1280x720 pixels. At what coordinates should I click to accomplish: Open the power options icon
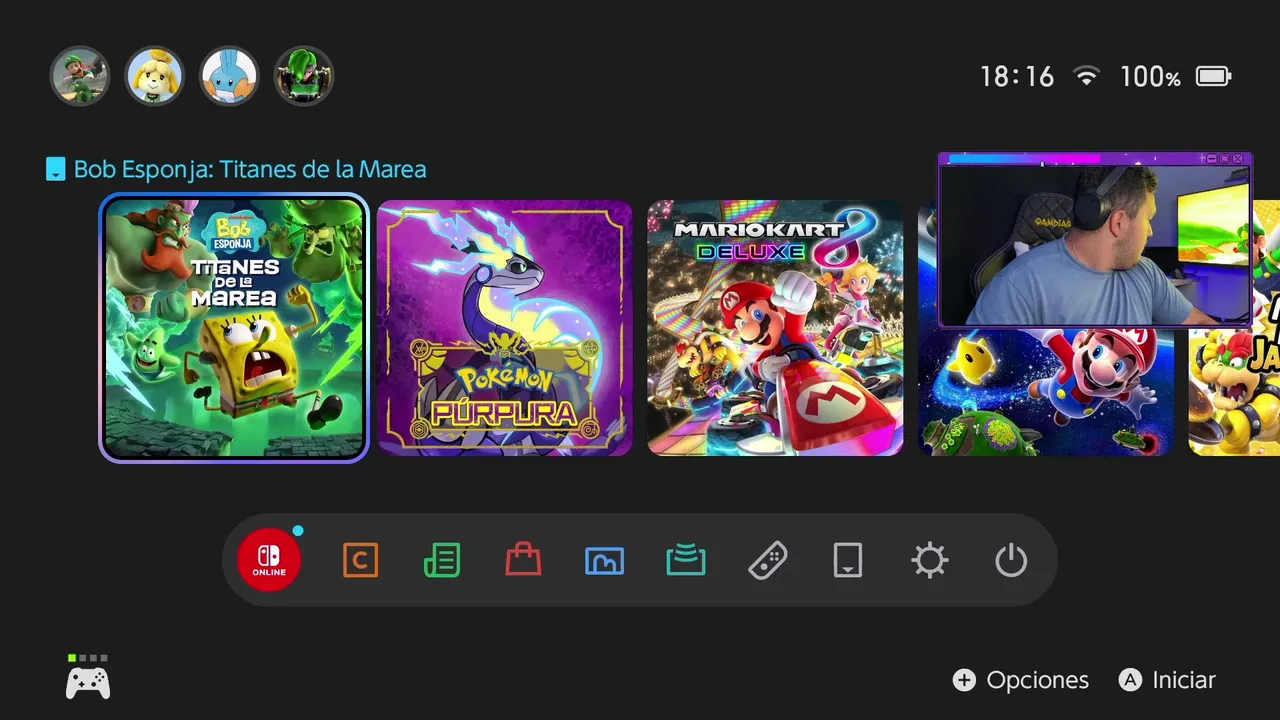pos(1011,560)
